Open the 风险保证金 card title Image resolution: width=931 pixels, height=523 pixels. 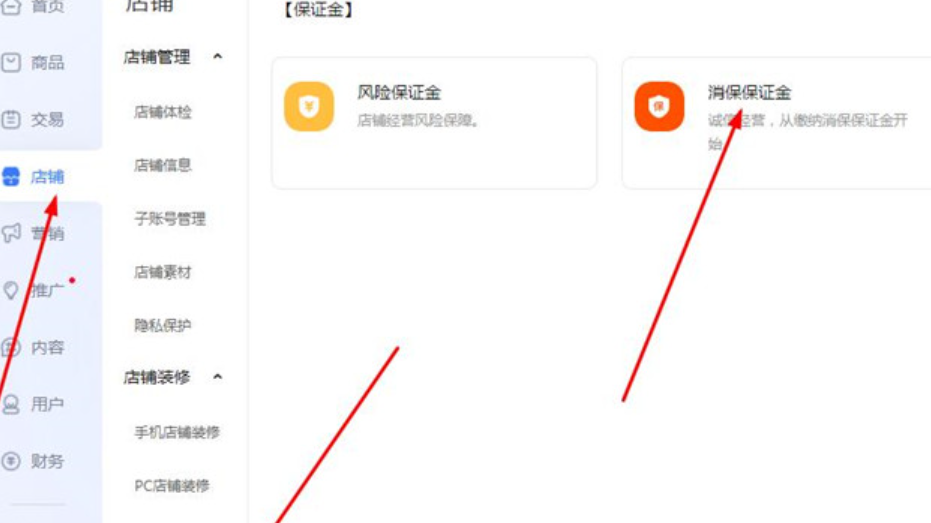(399, 93)
